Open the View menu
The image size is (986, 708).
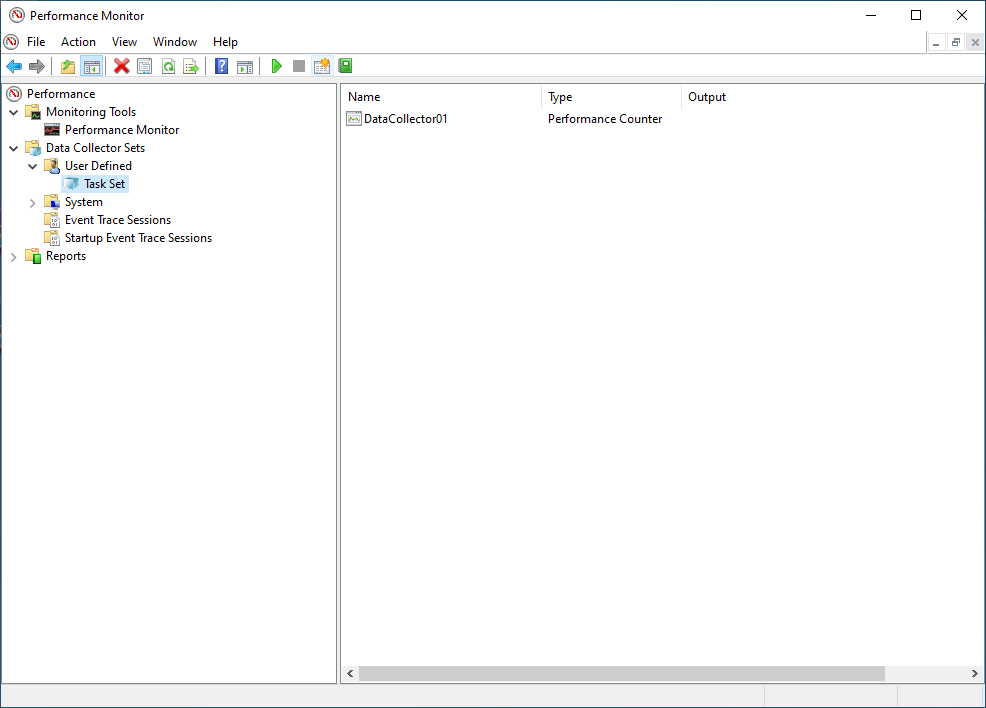tap(124, 42)
